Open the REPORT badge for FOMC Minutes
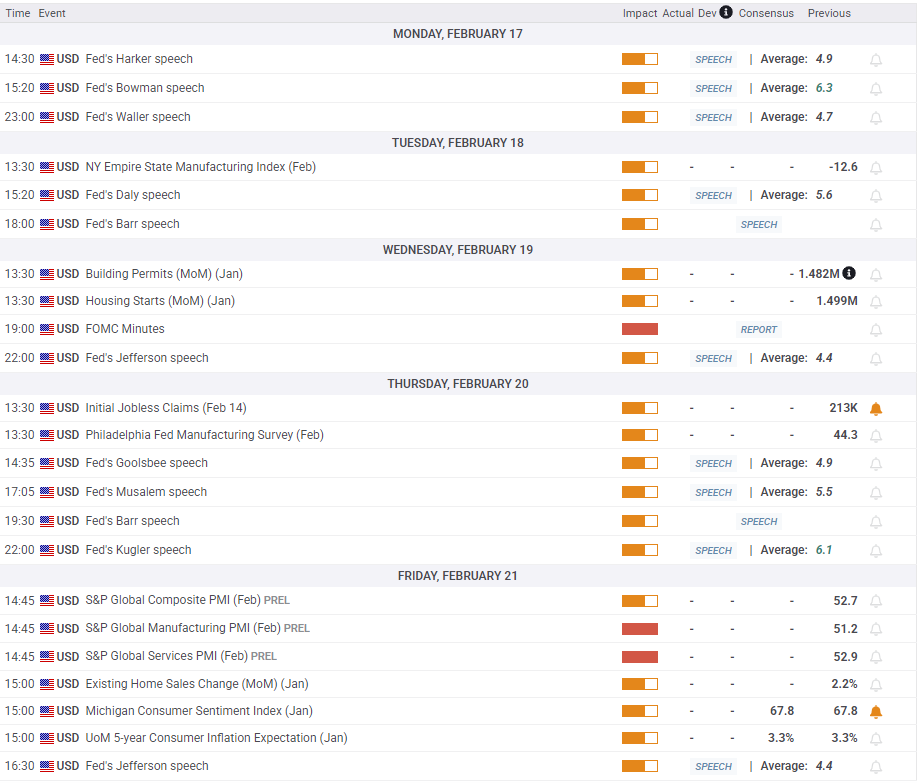The image size is (919, 783). [759, 330]
